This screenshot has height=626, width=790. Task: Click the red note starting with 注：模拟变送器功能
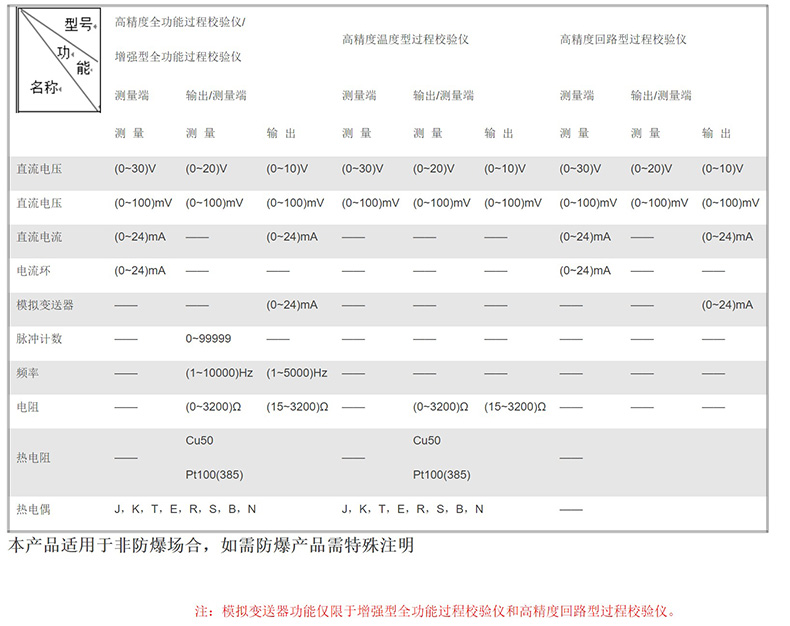(435, 611)
